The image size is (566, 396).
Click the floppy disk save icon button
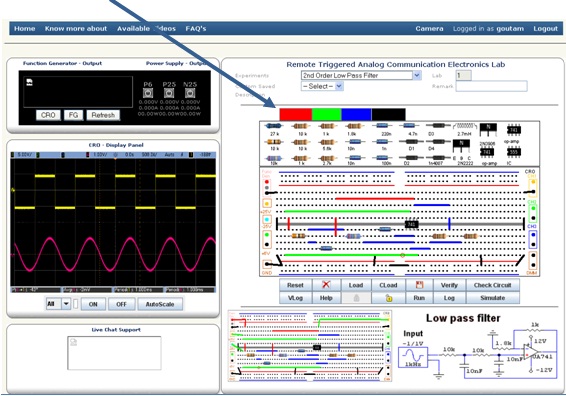pos(419,285)
